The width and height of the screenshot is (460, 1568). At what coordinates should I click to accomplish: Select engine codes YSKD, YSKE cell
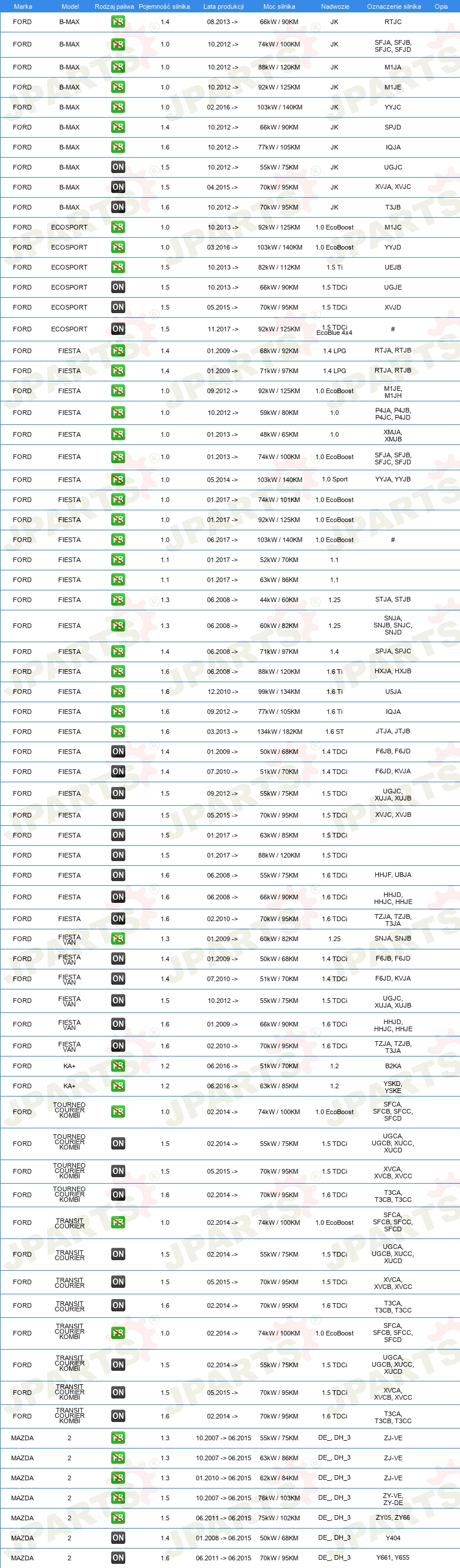pos(393,1087)
